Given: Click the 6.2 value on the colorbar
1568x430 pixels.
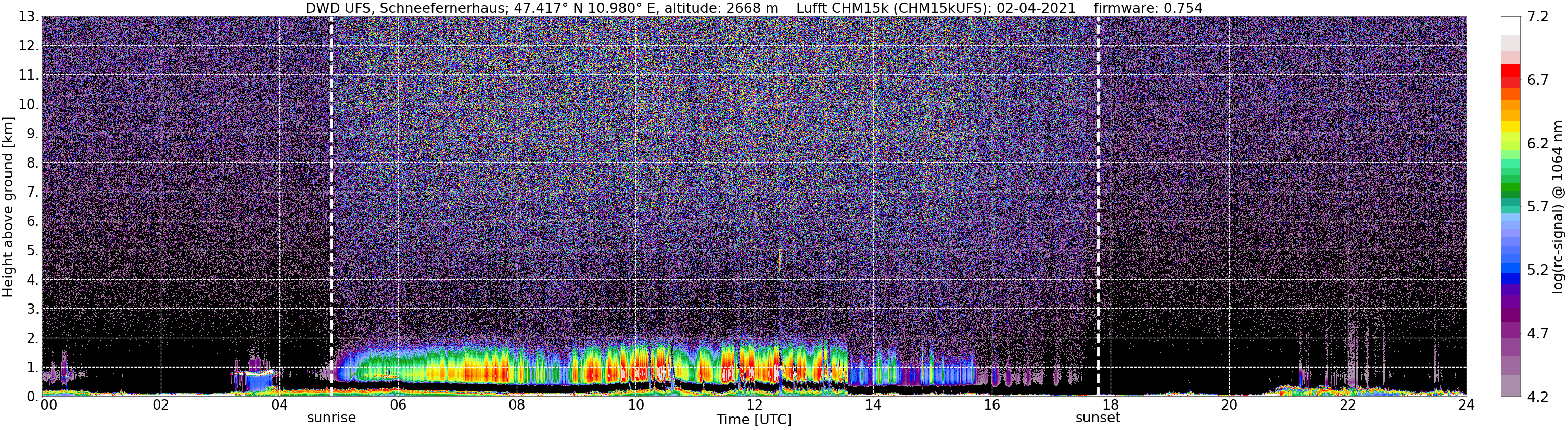Looking at the screenshot, I should pyautogui.click(x=1538, y=144).
